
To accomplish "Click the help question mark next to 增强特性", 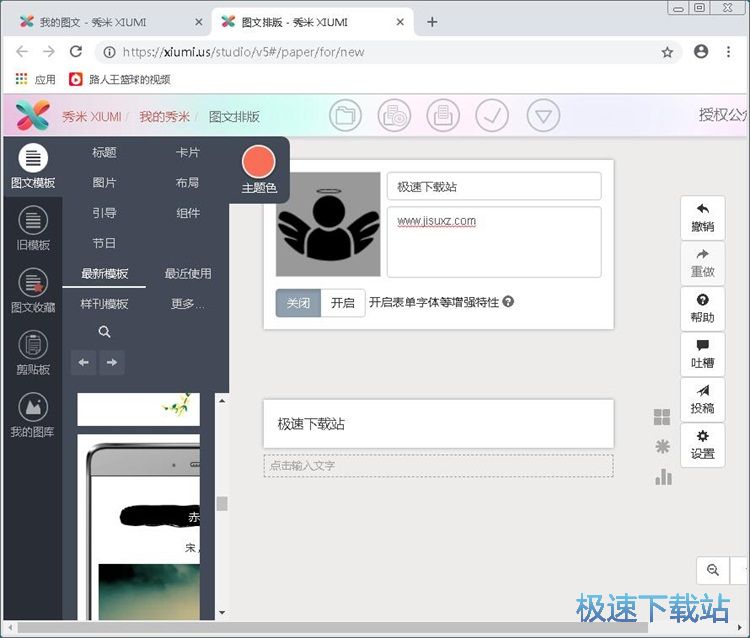I will 508,302.
